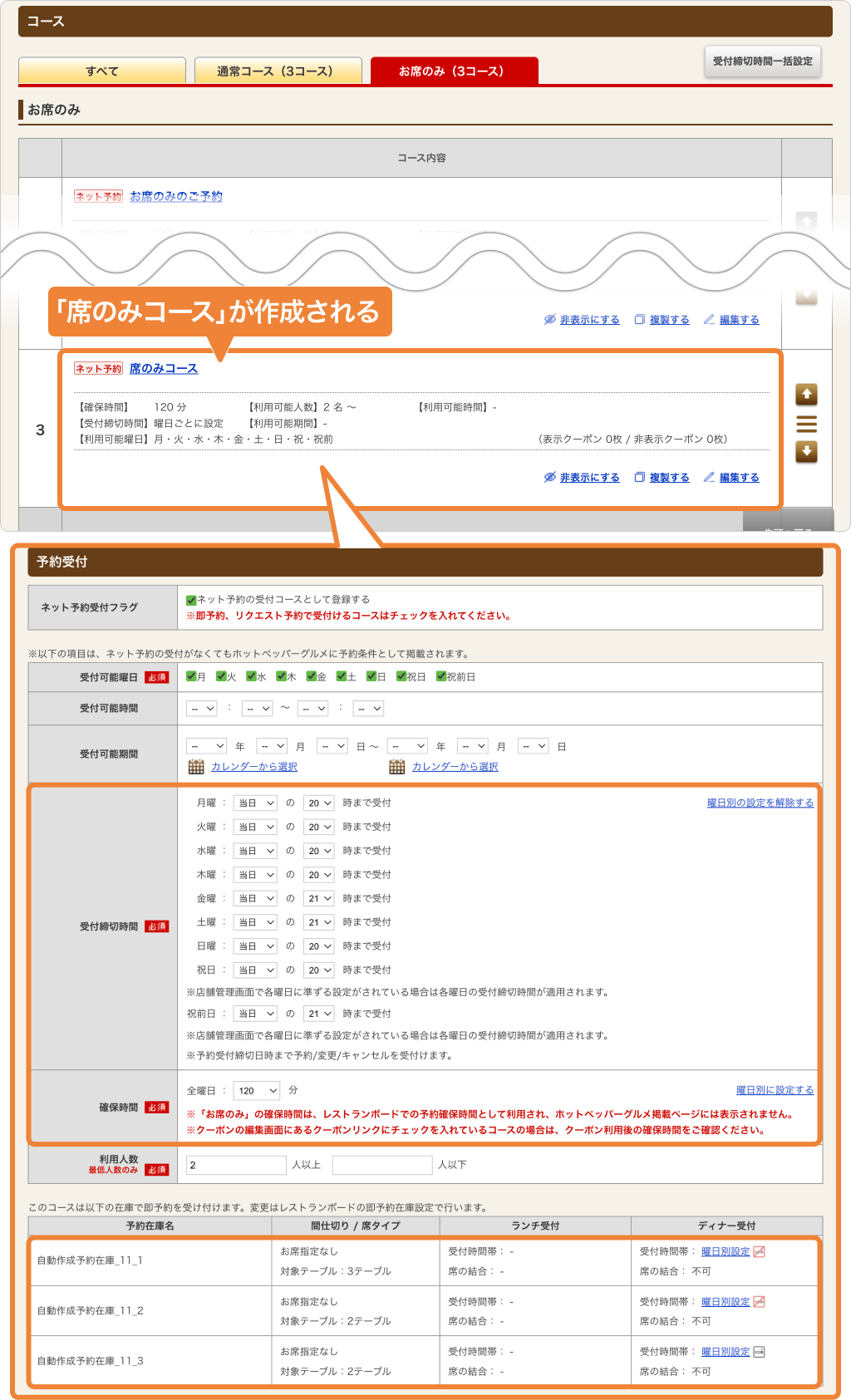This screenshot has width=851, height=1400.
Task: Click the minimum 人以上 input field
Action: (236, 1165)
